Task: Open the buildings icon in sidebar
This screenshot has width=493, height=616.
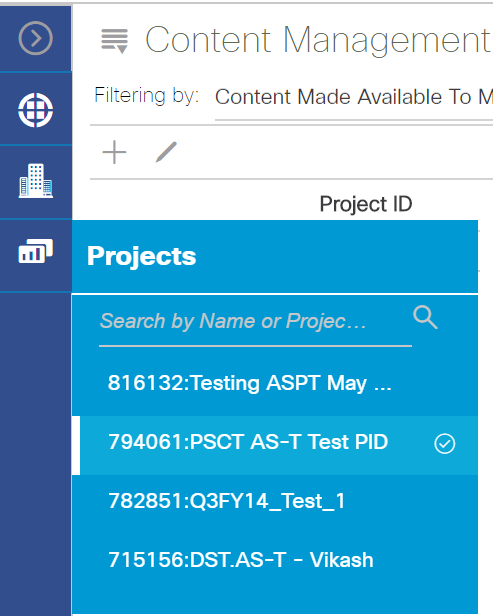Action: 36,181
